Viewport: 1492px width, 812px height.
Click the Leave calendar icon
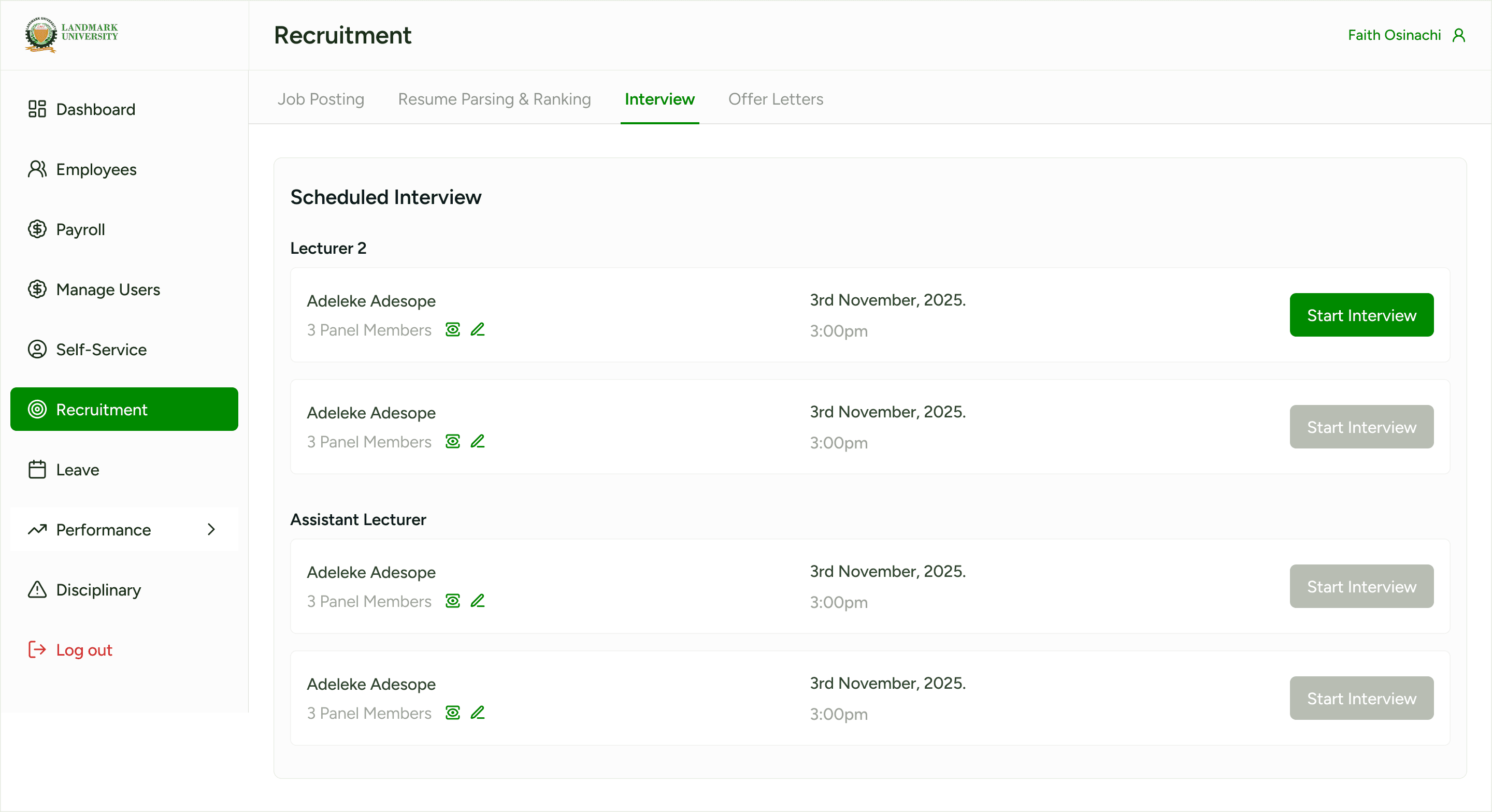point(37,469)
